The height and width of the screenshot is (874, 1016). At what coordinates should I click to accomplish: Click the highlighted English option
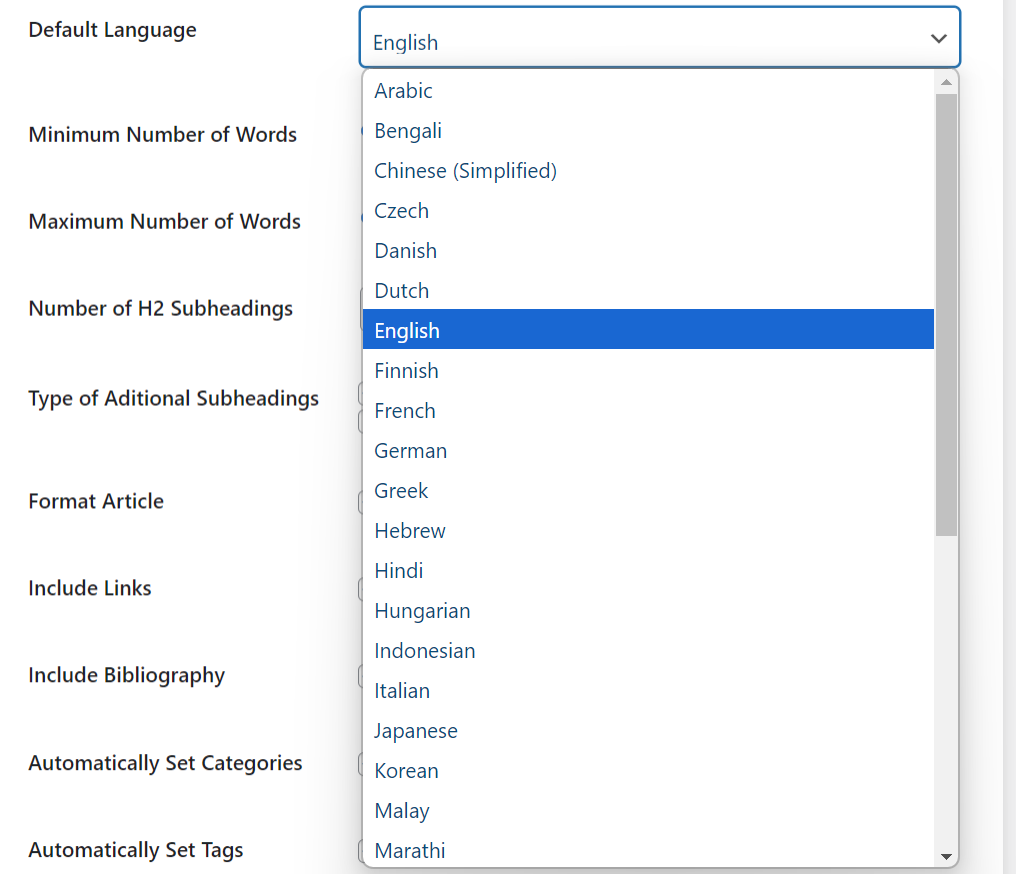648,331
